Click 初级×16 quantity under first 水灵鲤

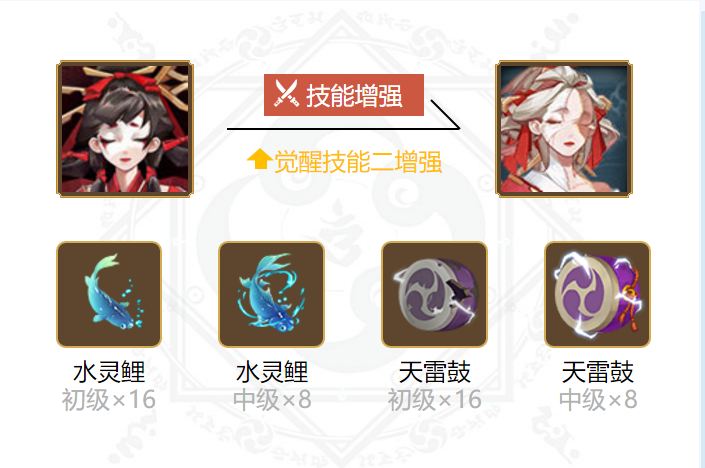point(109,400)
